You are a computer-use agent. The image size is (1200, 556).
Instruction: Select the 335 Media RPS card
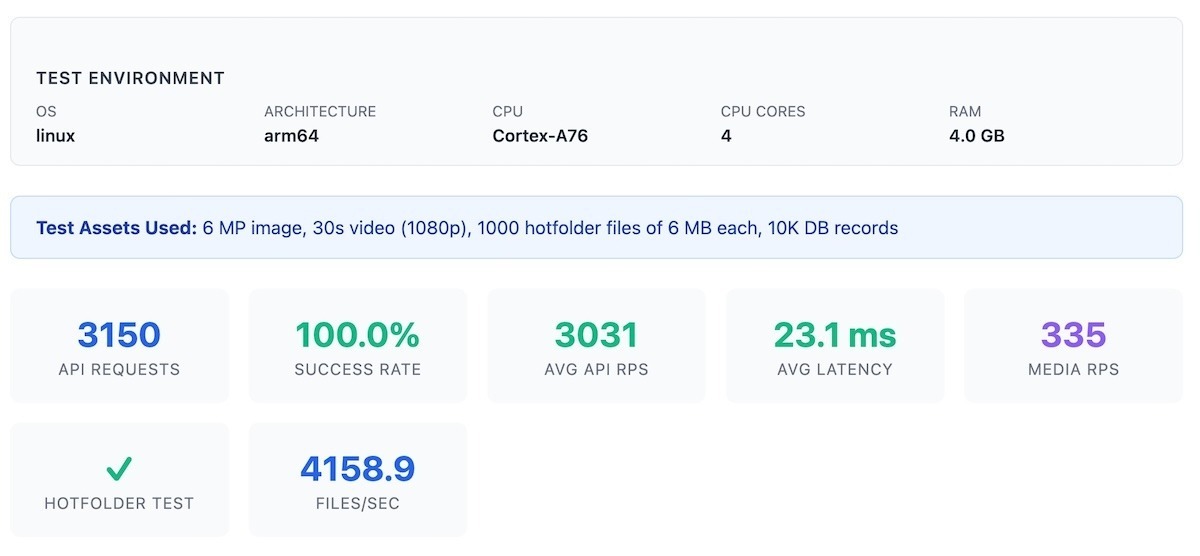(1073, 346)
